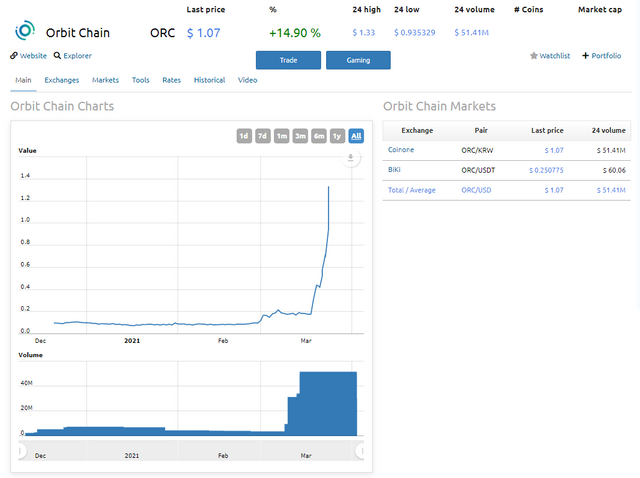Add coin to Portfolio
Viewport: 640px width, 478px height.
[x=606, y=56]
